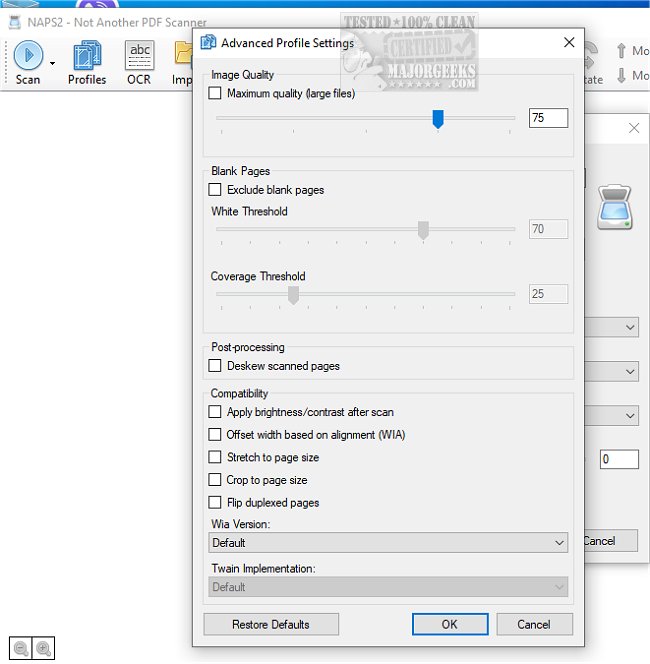The width and height of the screenshot is (650, 664).
Task: Click the Move Up arrow in toolbar
Action: (x=621, y=51)
